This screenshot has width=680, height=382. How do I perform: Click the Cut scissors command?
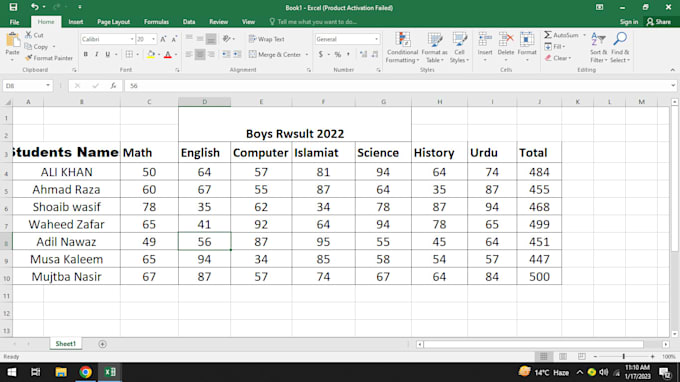pyautogui.click(x=34, y=35)
